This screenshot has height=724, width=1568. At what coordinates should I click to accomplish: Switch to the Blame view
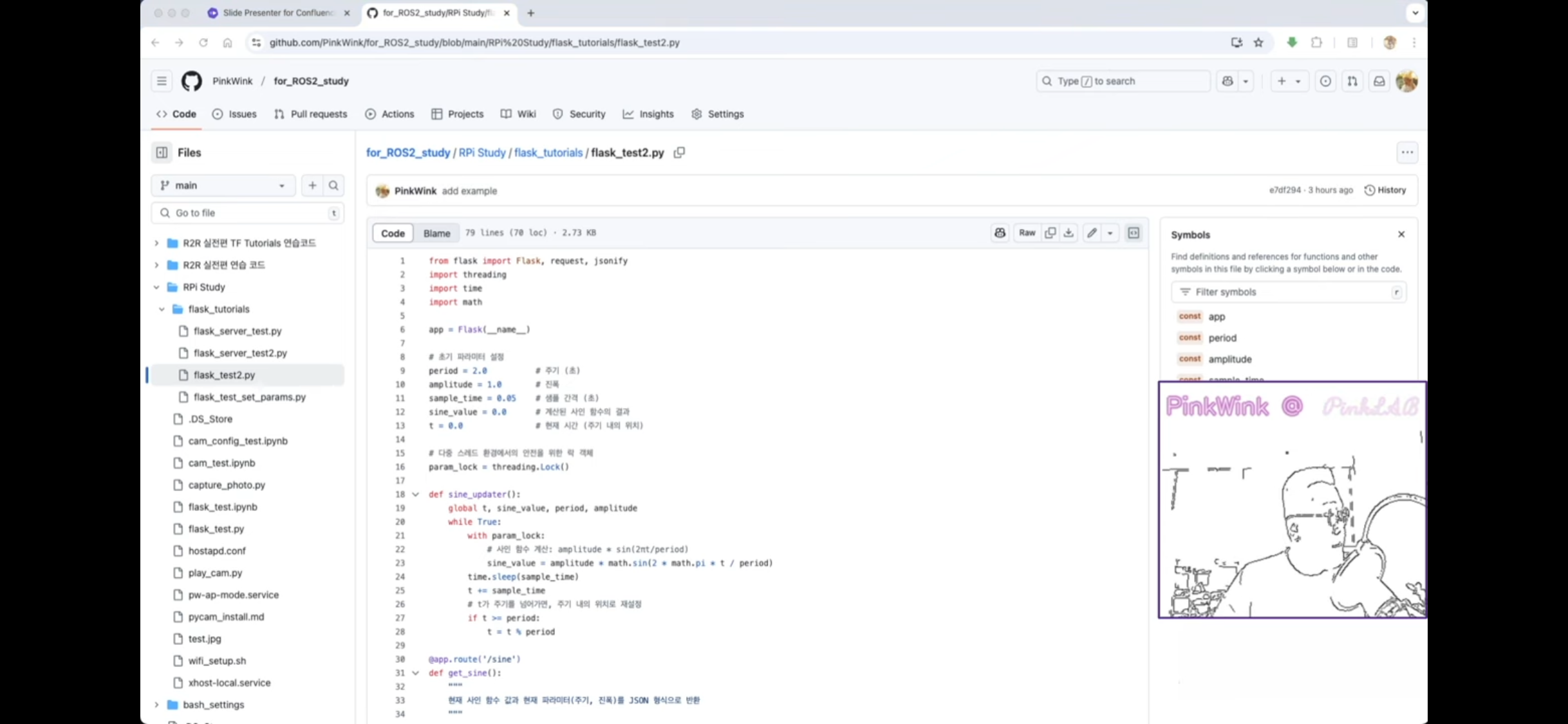pos(436,233)
